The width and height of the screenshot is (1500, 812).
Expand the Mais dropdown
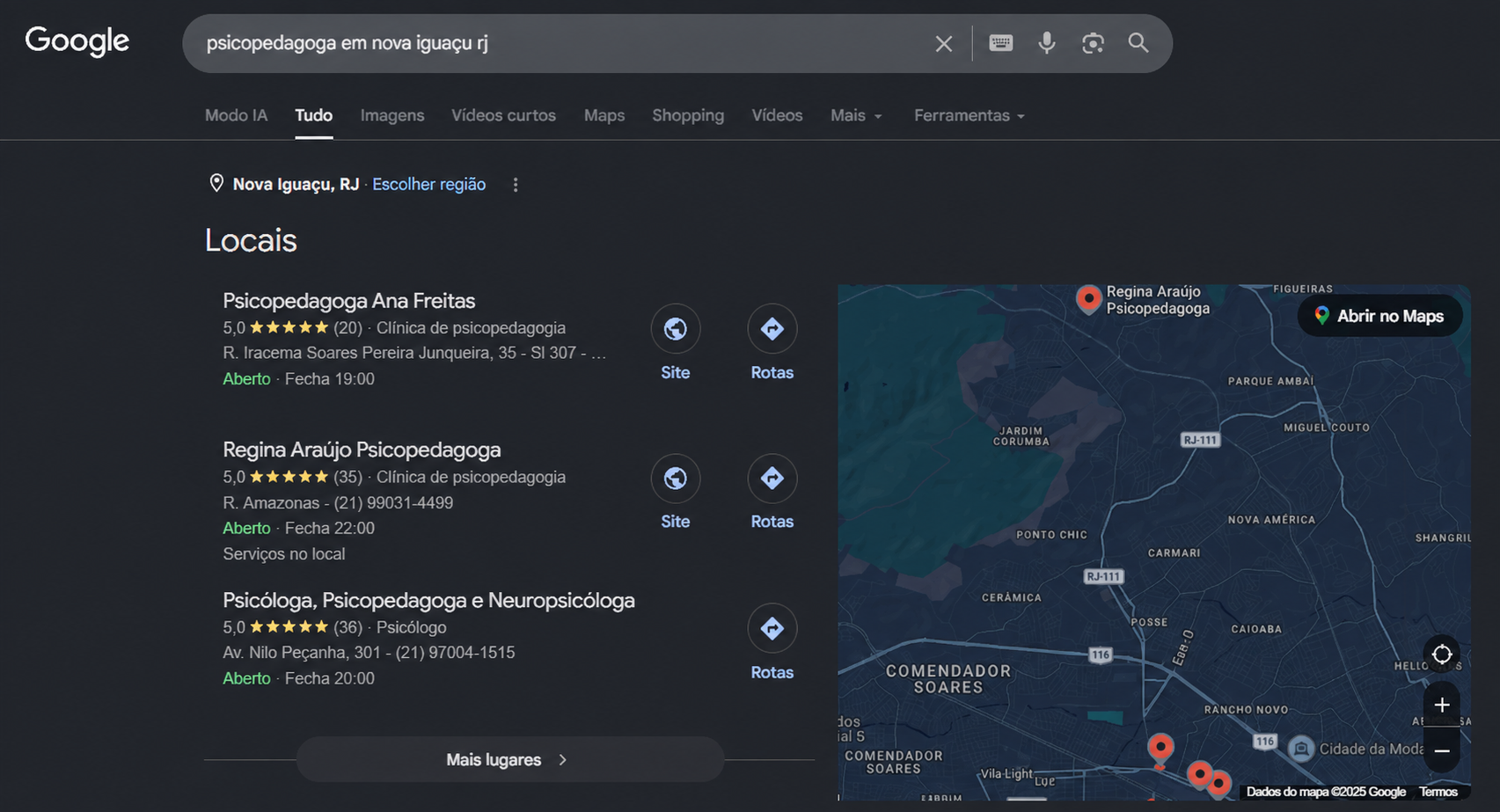pos(856,115)
